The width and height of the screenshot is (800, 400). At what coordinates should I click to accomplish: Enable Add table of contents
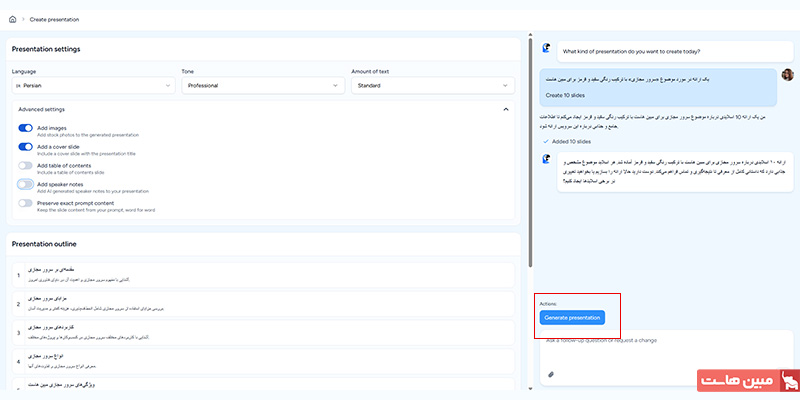[x=25, y=165]
